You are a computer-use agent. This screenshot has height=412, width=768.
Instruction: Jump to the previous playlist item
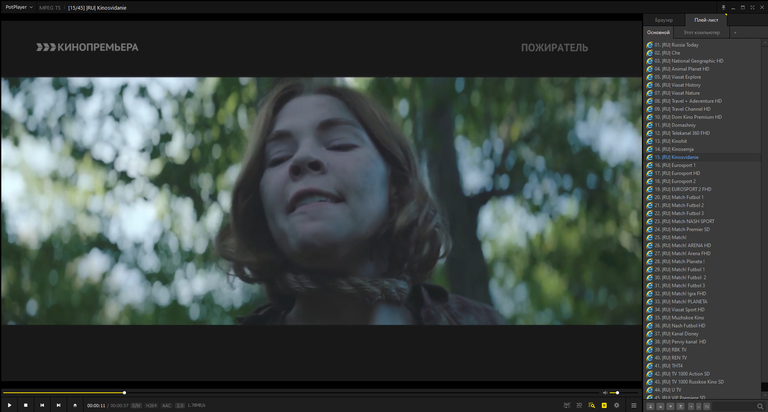pyautogui.click(x=42, y=405)
